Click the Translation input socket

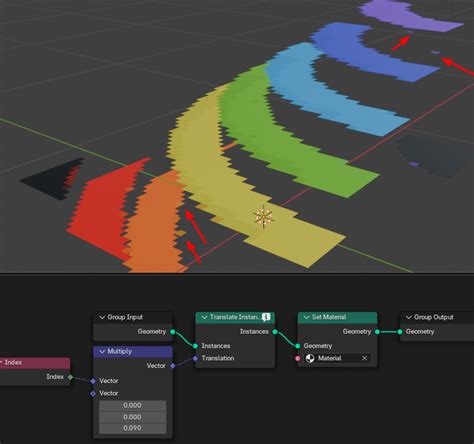[195, 358]
